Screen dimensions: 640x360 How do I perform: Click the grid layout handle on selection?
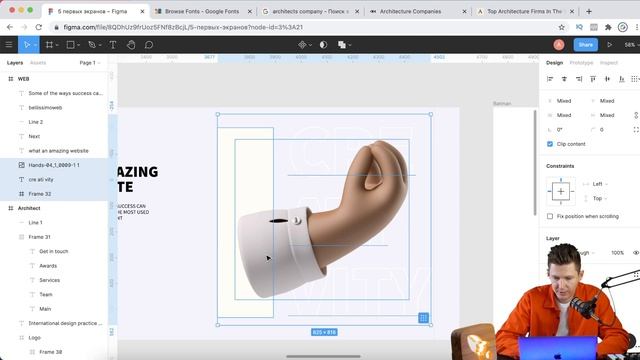tap(423, 318)
